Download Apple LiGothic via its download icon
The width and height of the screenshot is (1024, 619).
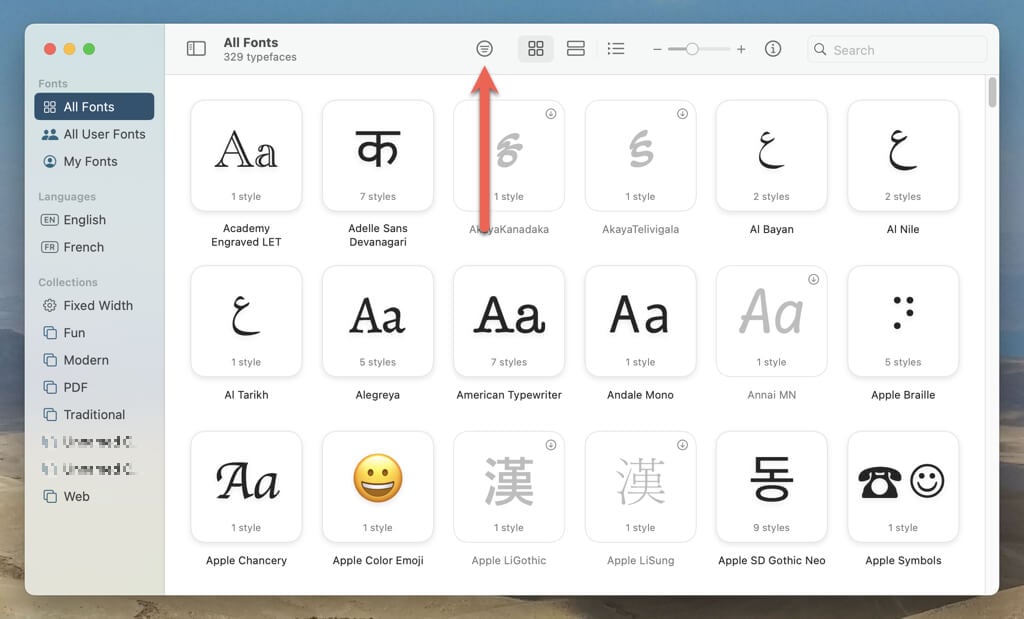click(x=551, y=445)
